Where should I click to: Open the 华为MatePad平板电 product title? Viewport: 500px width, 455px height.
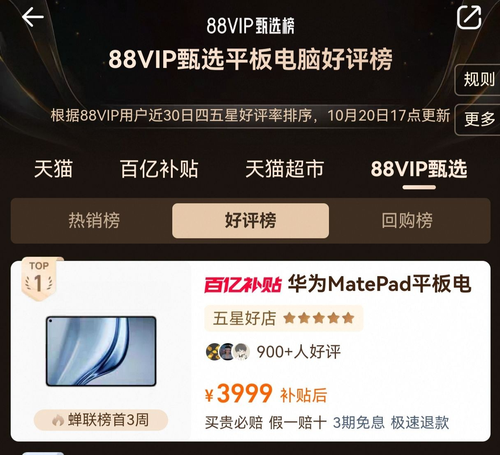click(x=380, y=284)
